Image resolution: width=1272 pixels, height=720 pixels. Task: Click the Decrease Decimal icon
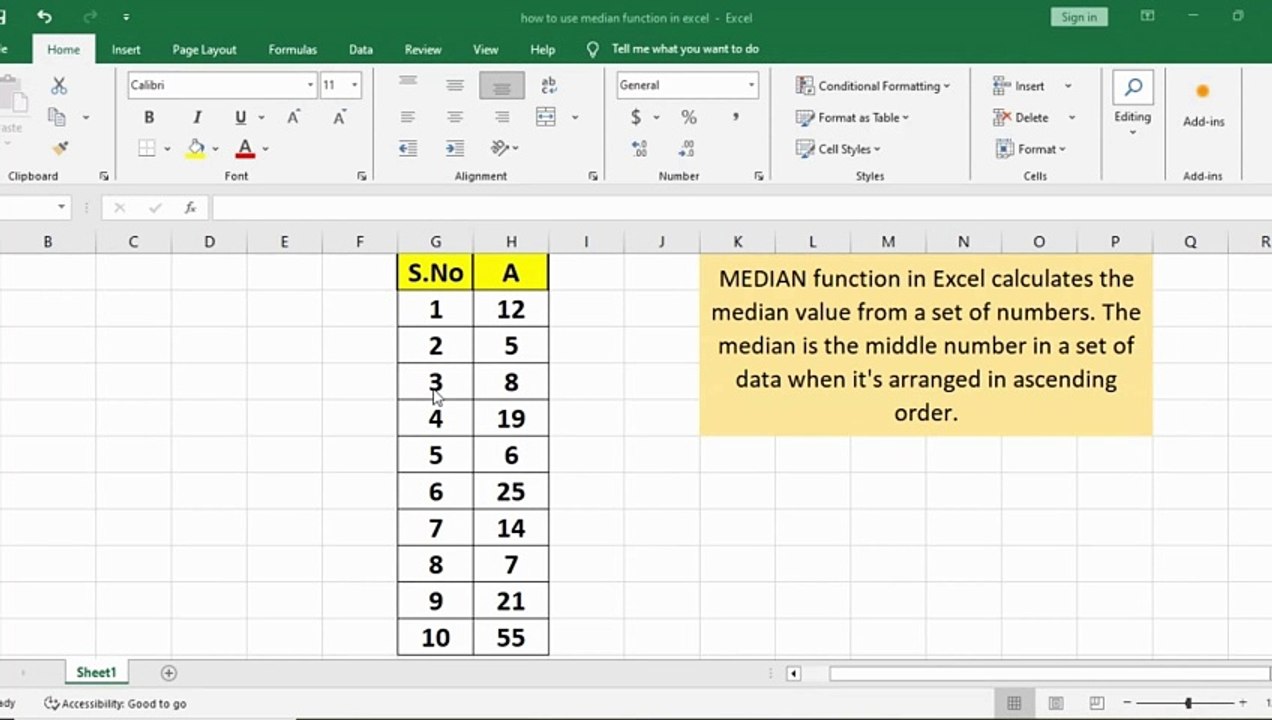(686, 148)
